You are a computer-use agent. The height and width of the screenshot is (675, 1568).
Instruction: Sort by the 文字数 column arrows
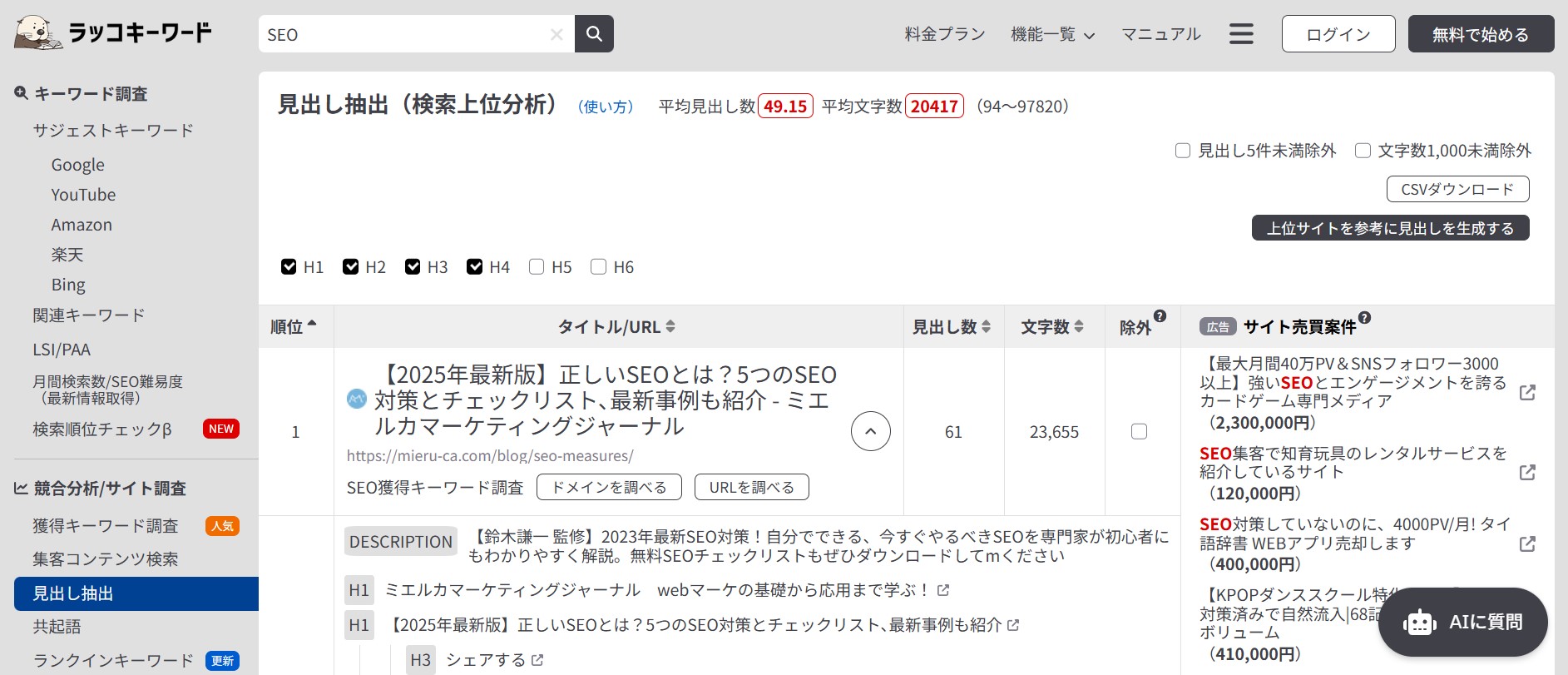coord(1079,327)
